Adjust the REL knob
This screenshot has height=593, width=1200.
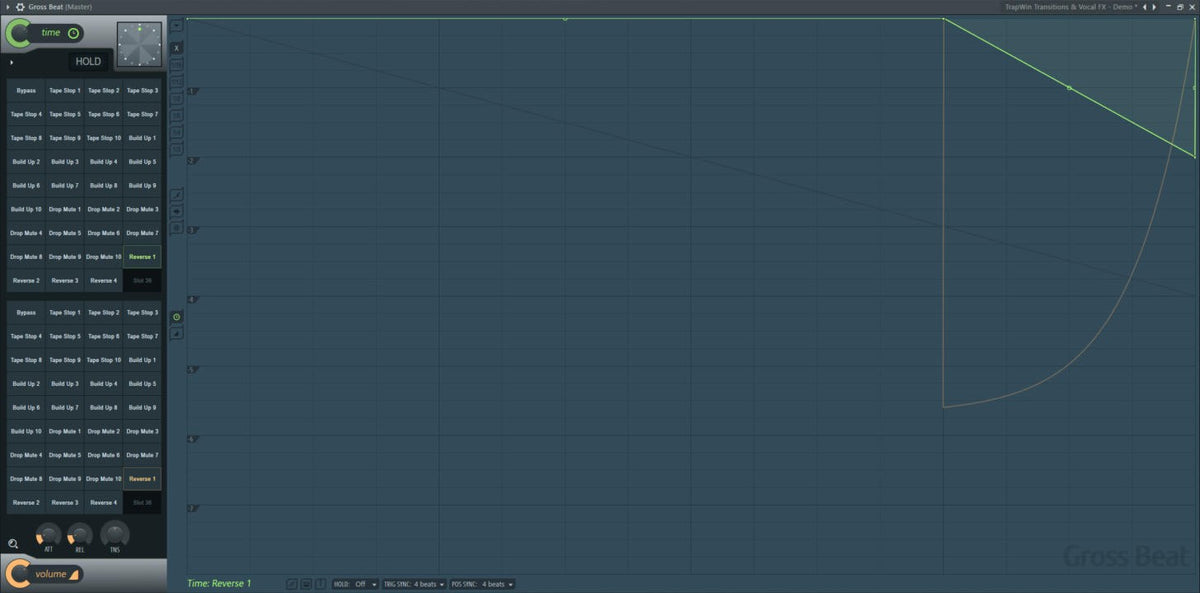click(80, 534)
